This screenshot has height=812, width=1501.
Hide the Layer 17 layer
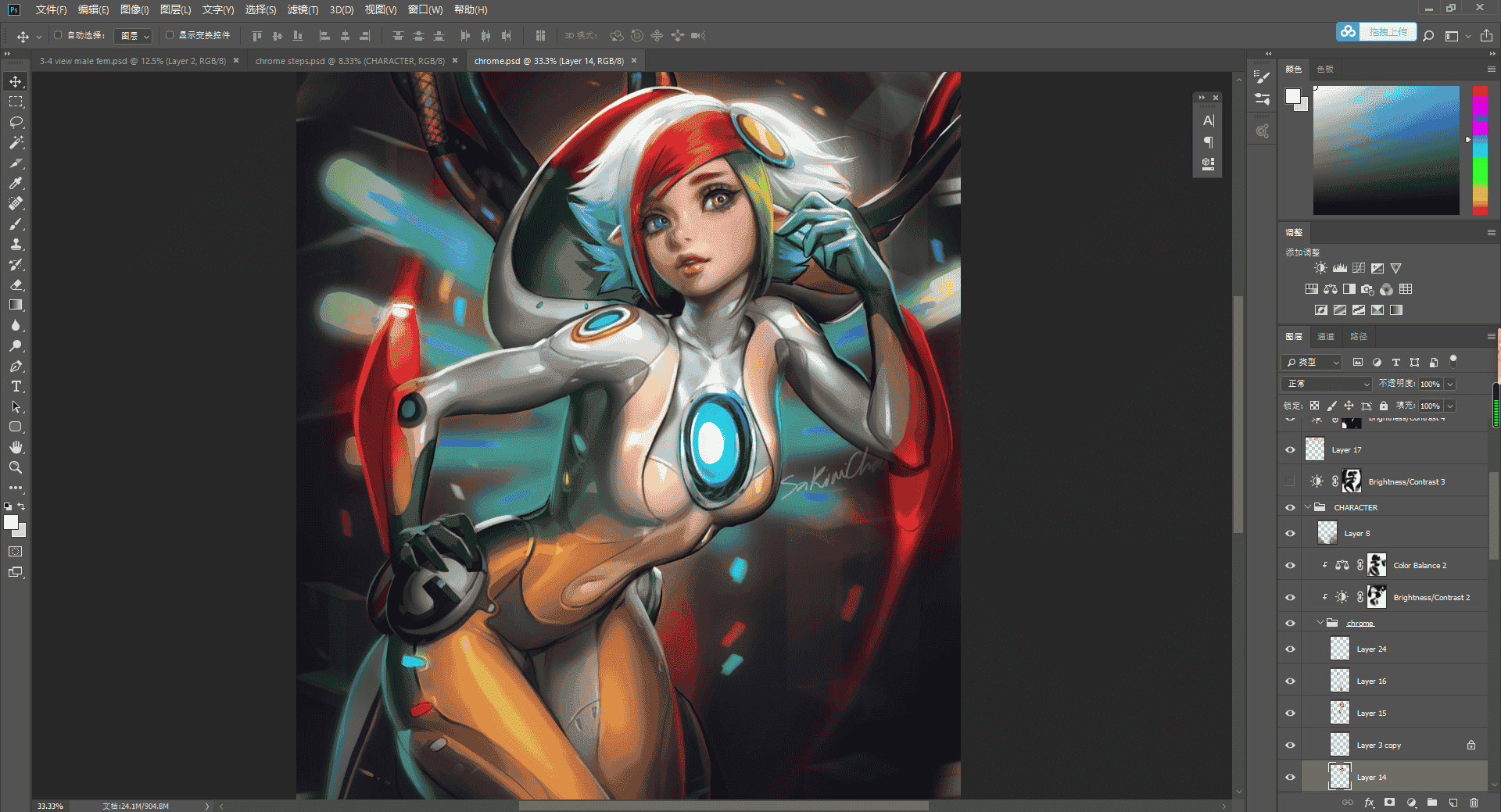[x=1290, y=449]
